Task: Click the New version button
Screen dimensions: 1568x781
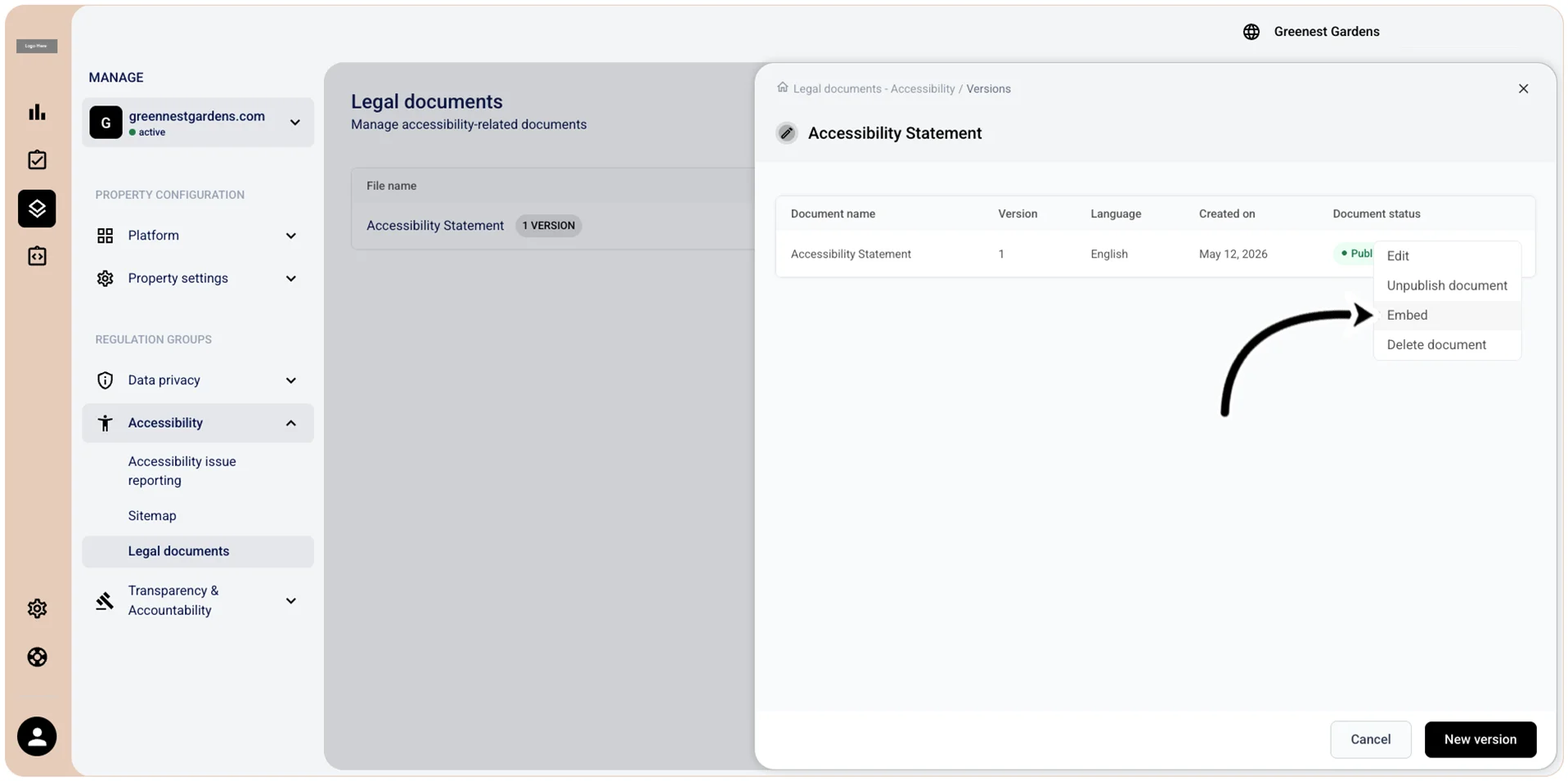Action: [x=1480, y=739]
